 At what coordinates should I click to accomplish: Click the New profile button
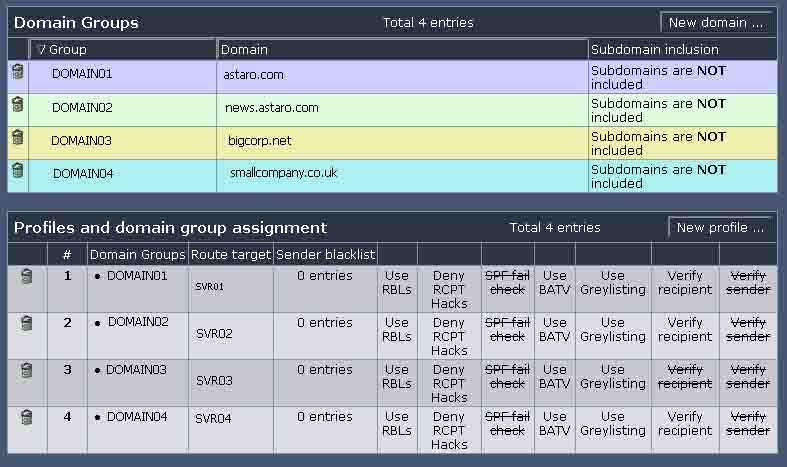coord(719,228)
